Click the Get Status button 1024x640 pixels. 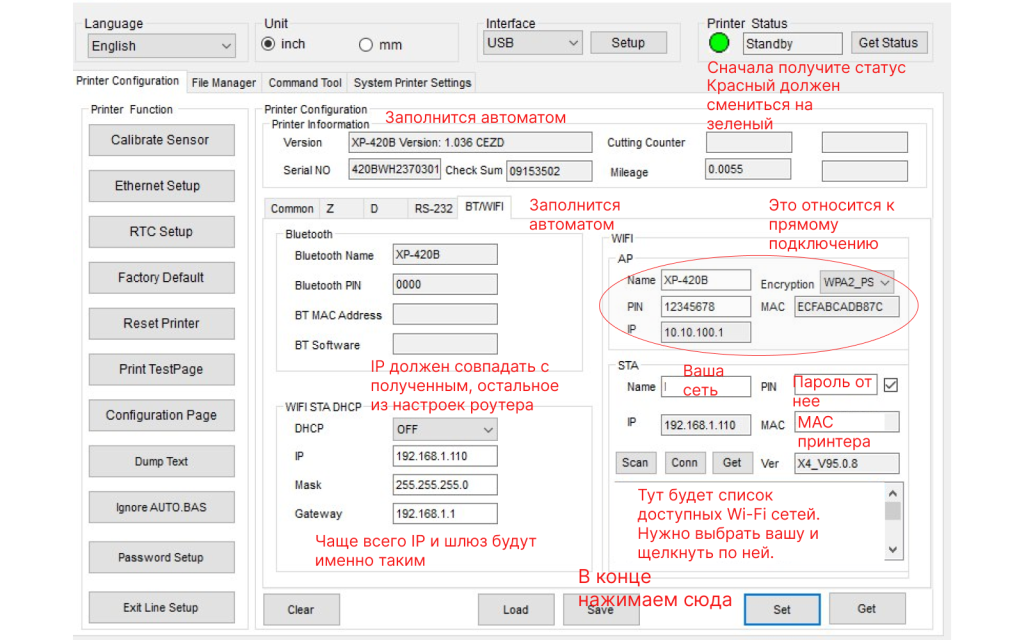pos(888,43)
